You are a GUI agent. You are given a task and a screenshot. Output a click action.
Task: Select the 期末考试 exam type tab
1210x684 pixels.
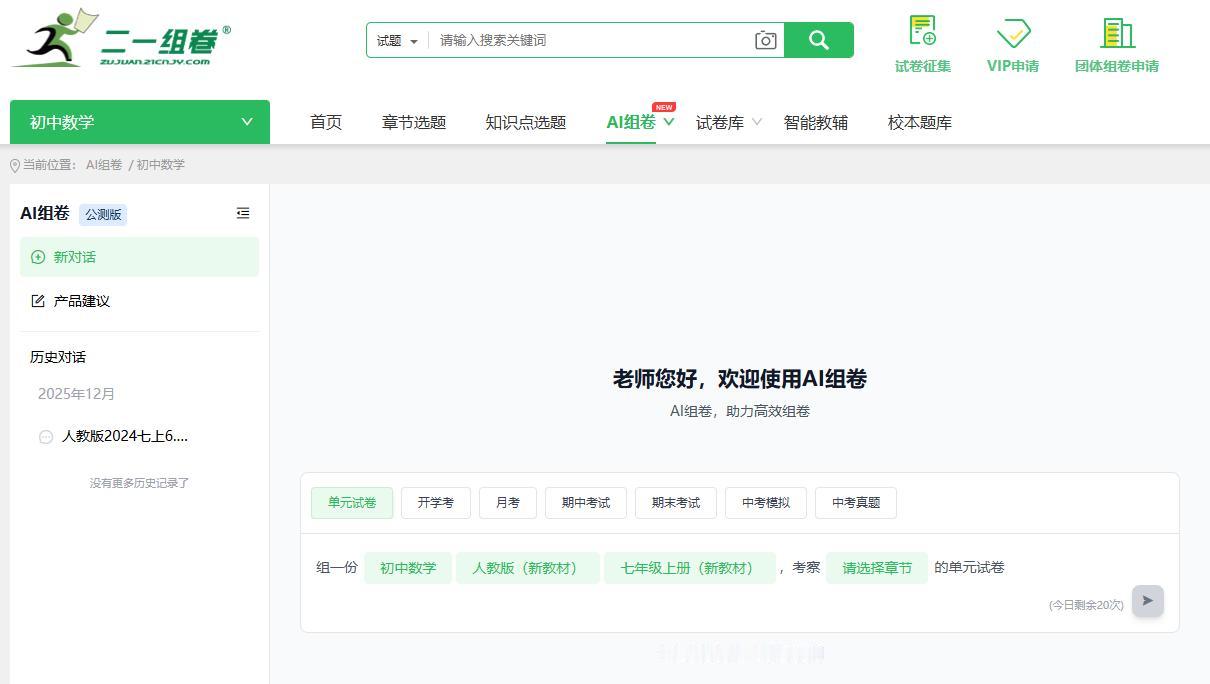[x=676, y=503]
